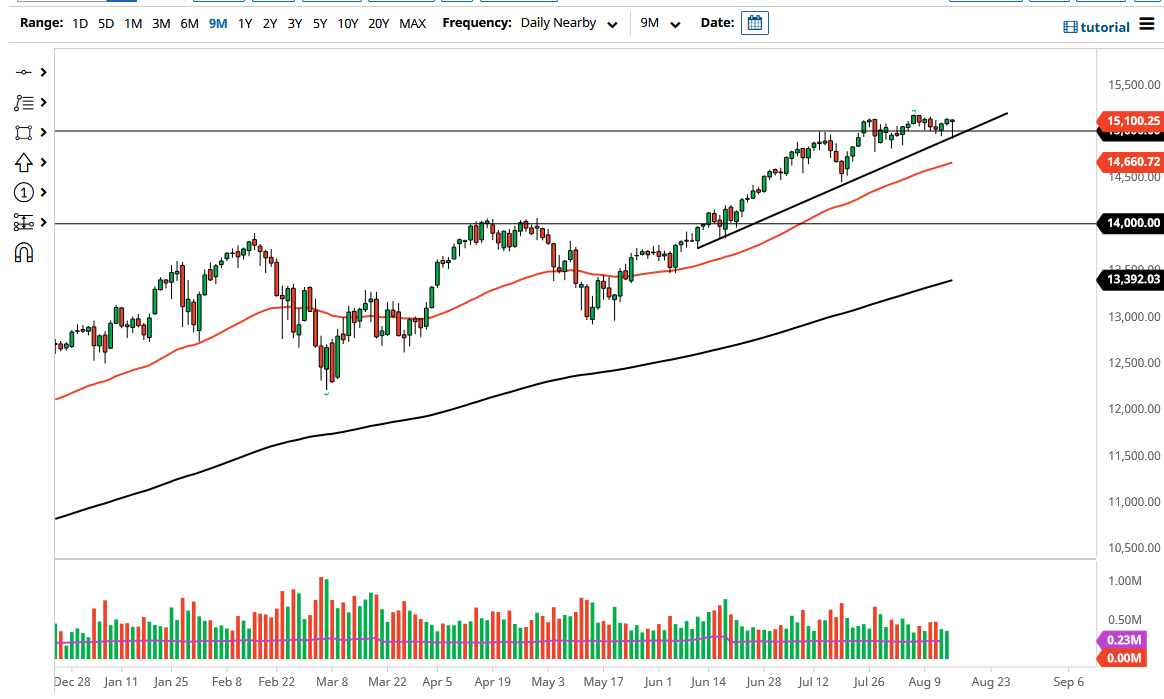Switch to the MAX range tab
This screenshot has width=1164, height=699.
pyautogui.click(x=413, y=23)
